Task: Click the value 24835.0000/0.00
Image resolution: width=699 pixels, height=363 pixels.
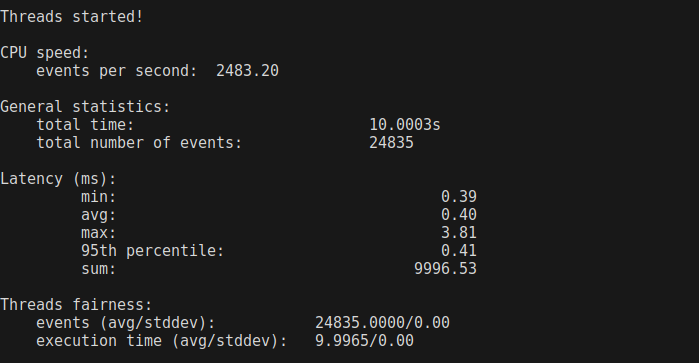Action: pyautogui.click(x=382, y=323)
